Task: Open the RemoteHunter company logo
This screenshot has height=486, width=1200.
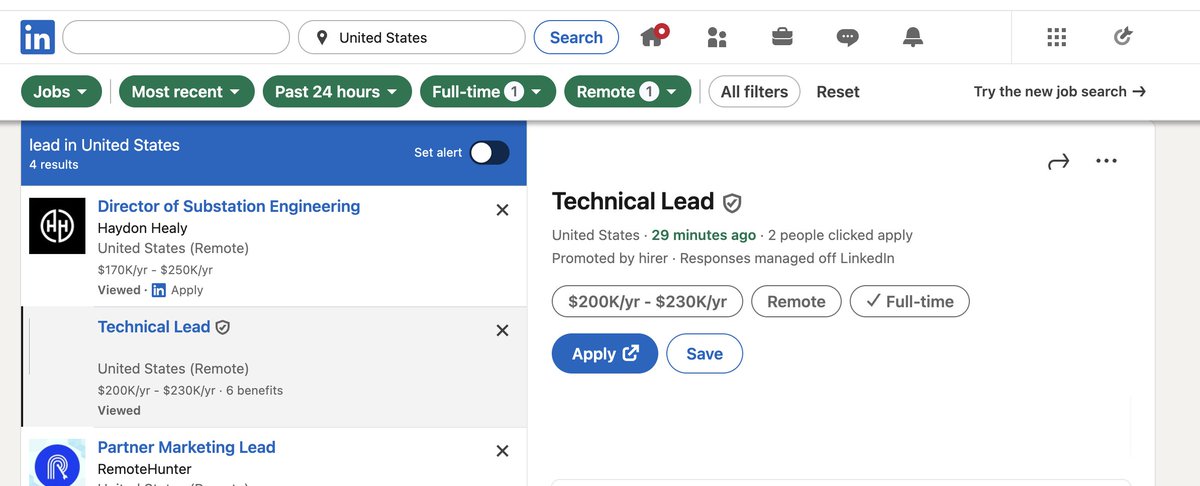Action: click(57, 462)
